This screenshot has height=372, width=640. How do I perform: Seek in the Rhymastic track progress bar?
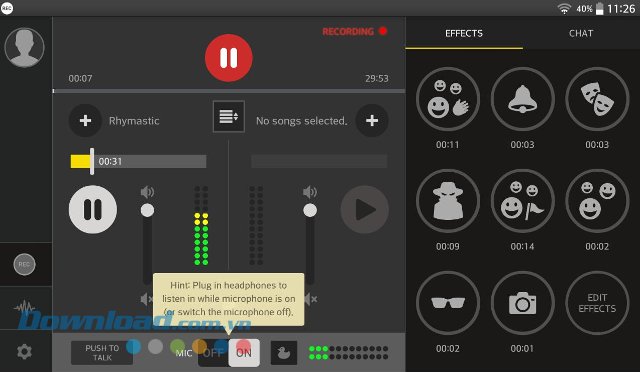(138, 161)
